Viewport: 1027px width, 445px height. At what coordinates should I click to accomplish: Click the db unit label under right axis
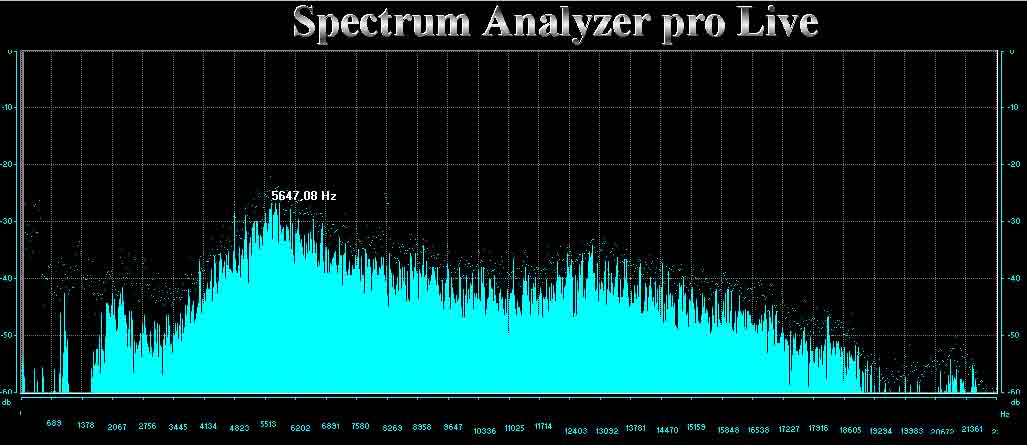coord(1016,402)
